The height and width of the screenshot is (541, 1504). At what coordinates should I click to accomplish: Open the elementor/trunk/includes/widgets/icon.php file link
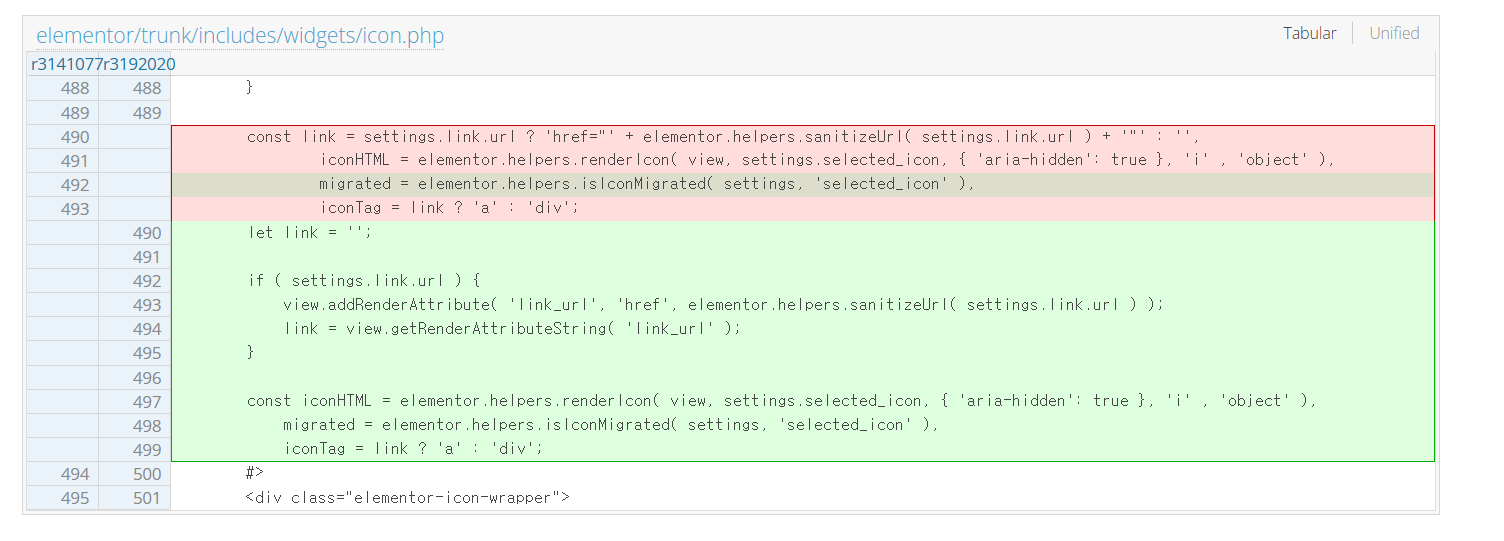tap(240, 36)
